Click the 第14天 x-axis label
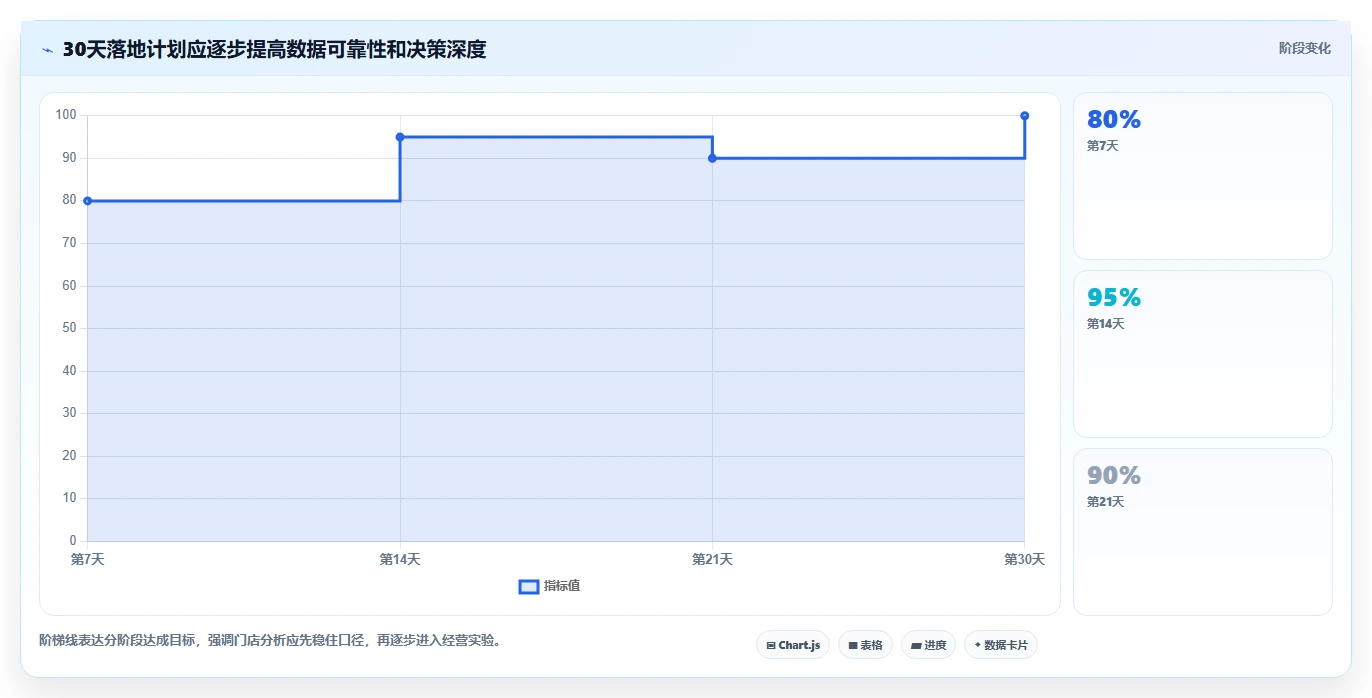This screenshot has height=698, width=1372. 400,560
